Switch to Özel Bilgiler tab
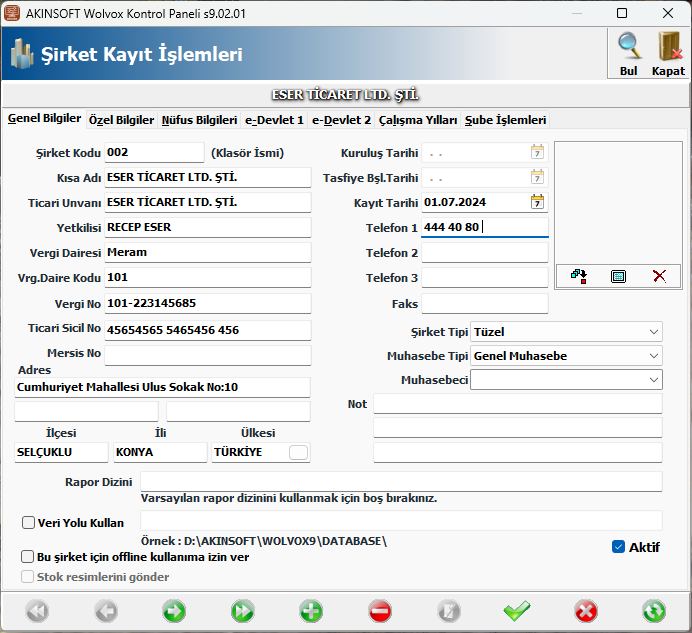 121,120
